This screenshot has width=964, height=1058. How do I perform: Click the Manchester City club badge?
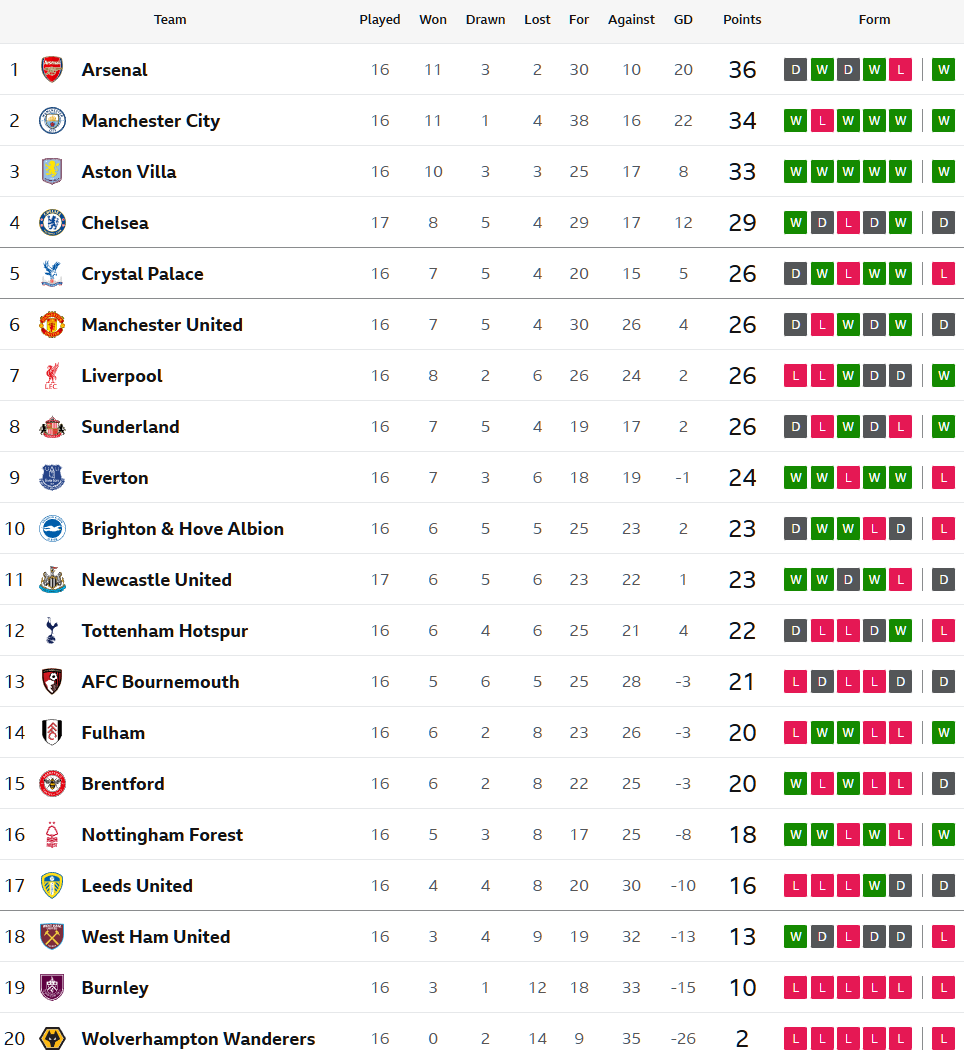(x=52, y=121)
